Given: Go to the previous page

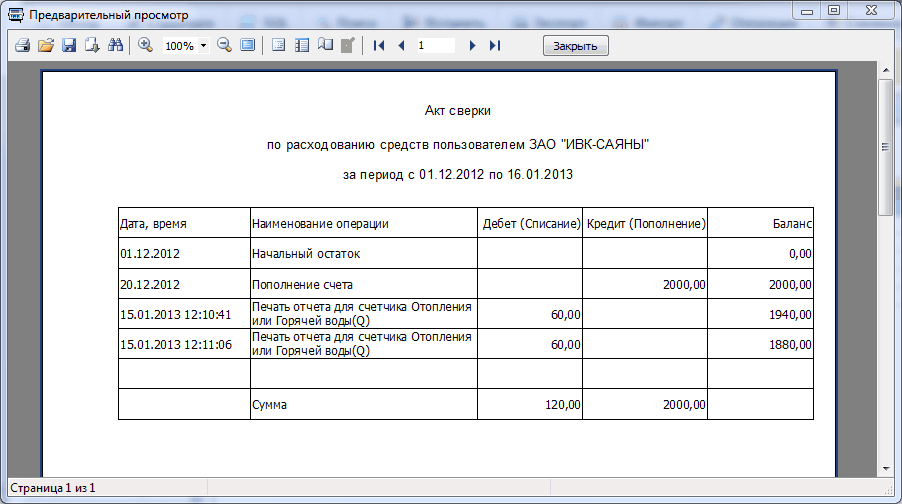Looking at the screenshot, I should tap(402, 45).
